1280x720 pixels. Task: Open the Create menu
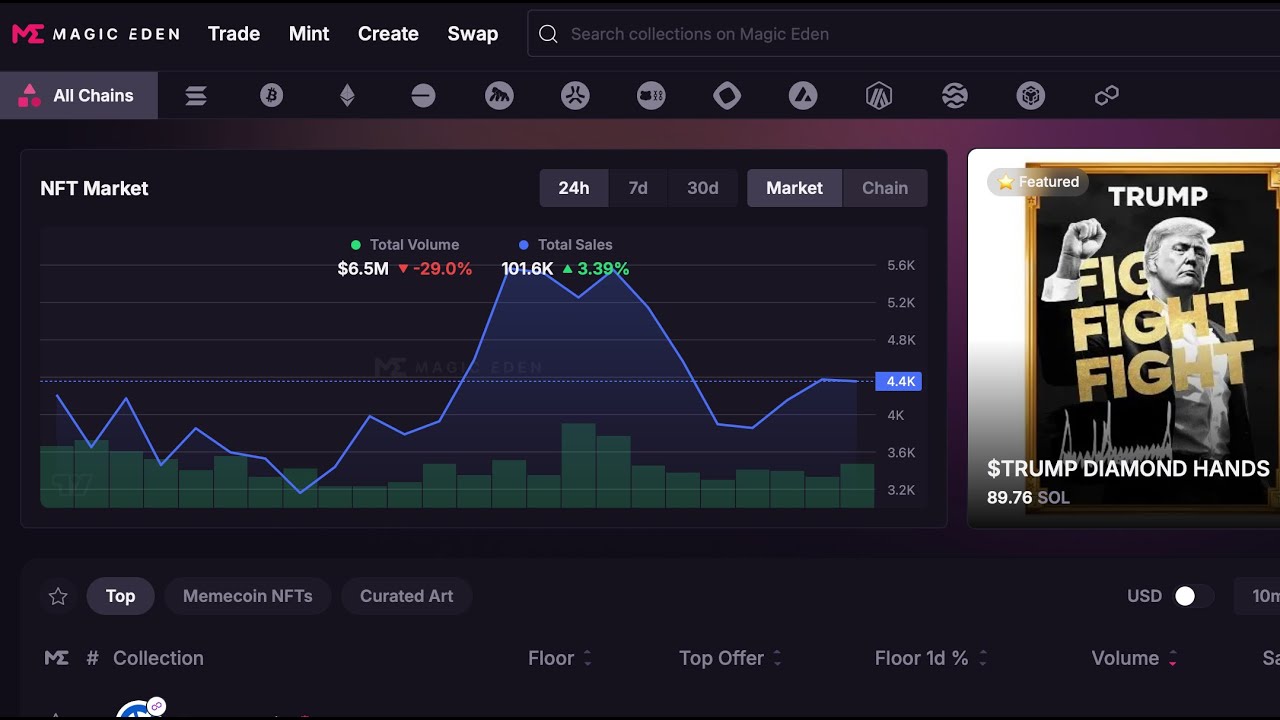[x=388, y=34]
